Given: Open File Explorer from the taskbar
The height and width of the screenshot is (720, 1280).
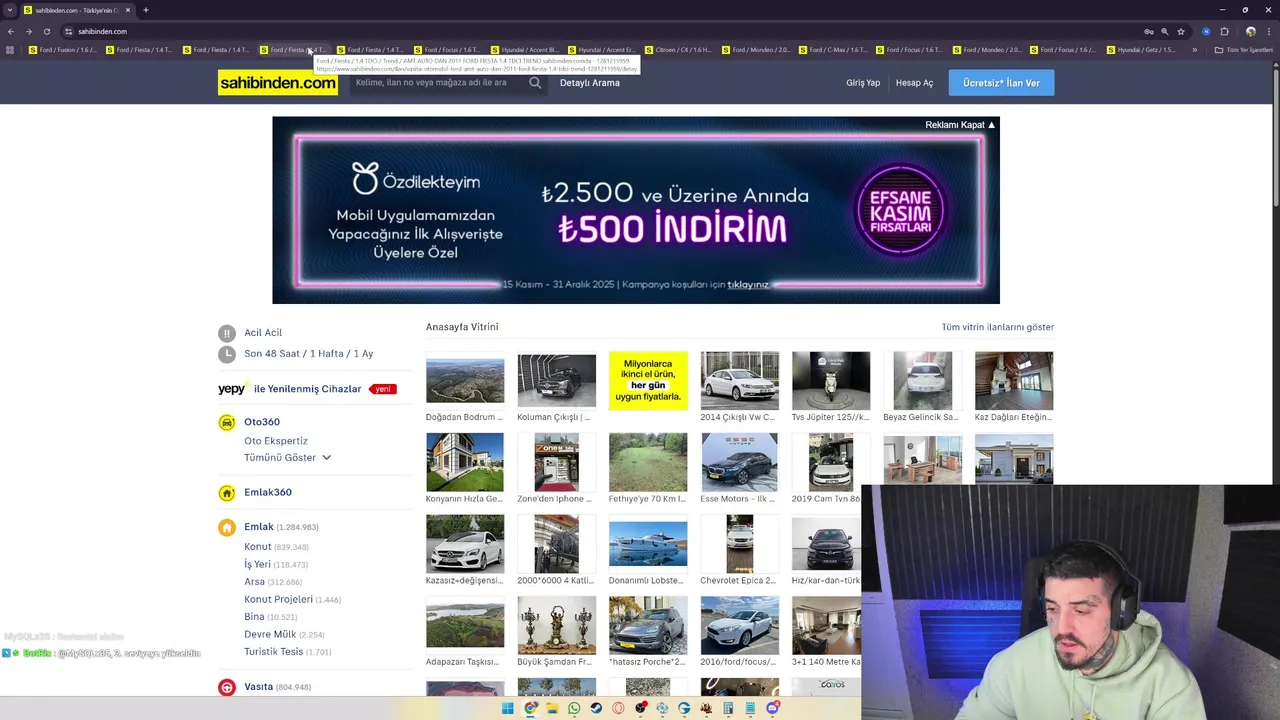Looking at the screenshot, I should coord(552,708).
